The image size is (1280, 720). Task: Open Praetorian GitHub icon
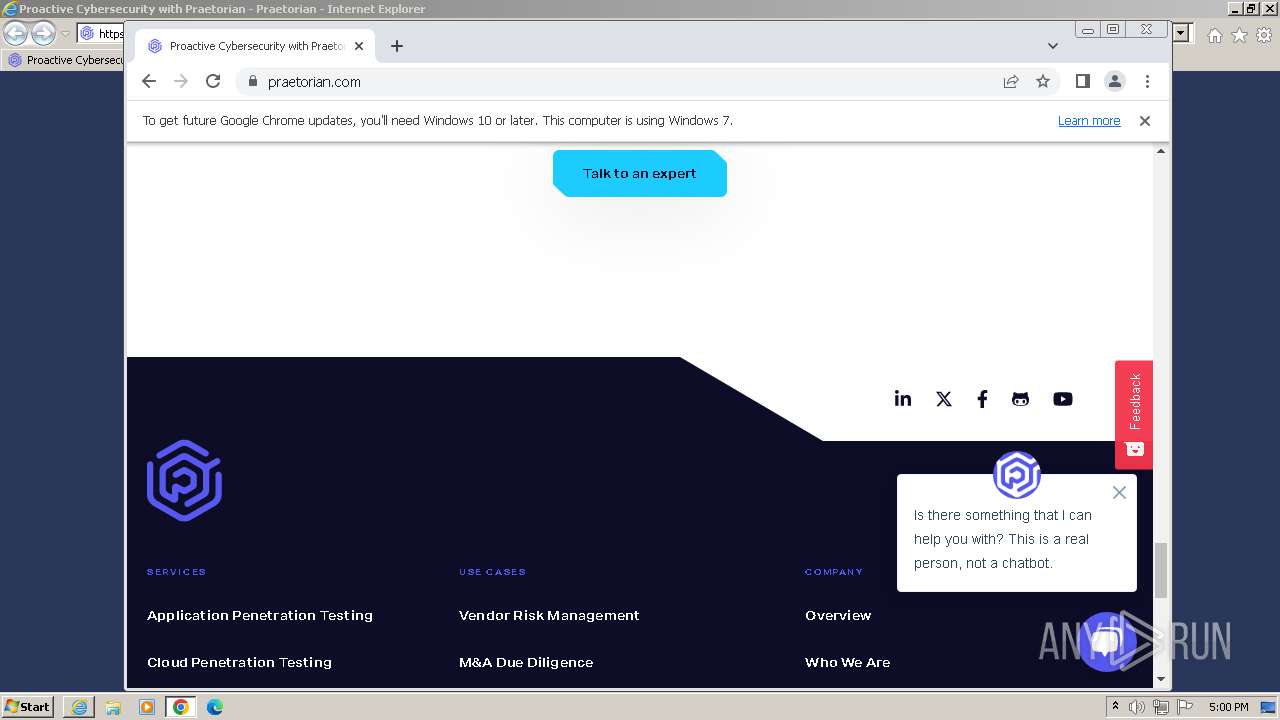[x=1020, y=399]
